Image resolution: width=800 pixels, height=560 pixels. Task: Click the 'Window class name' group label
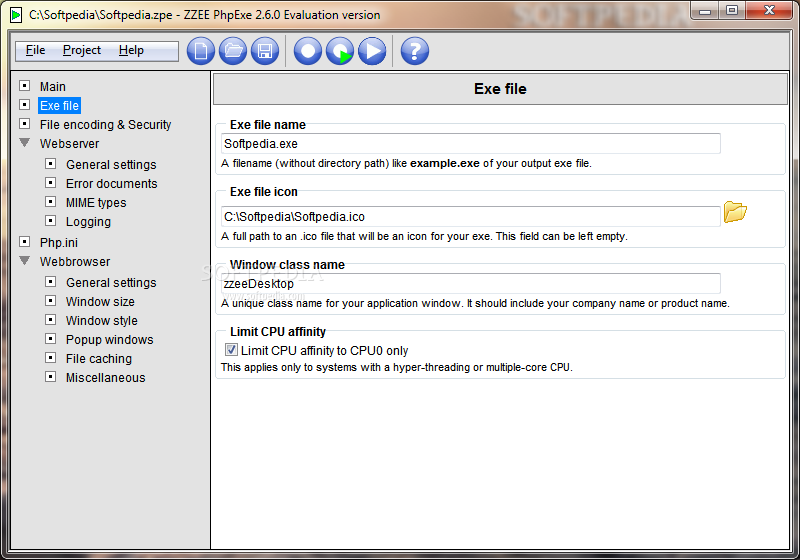tap(287, 265)
